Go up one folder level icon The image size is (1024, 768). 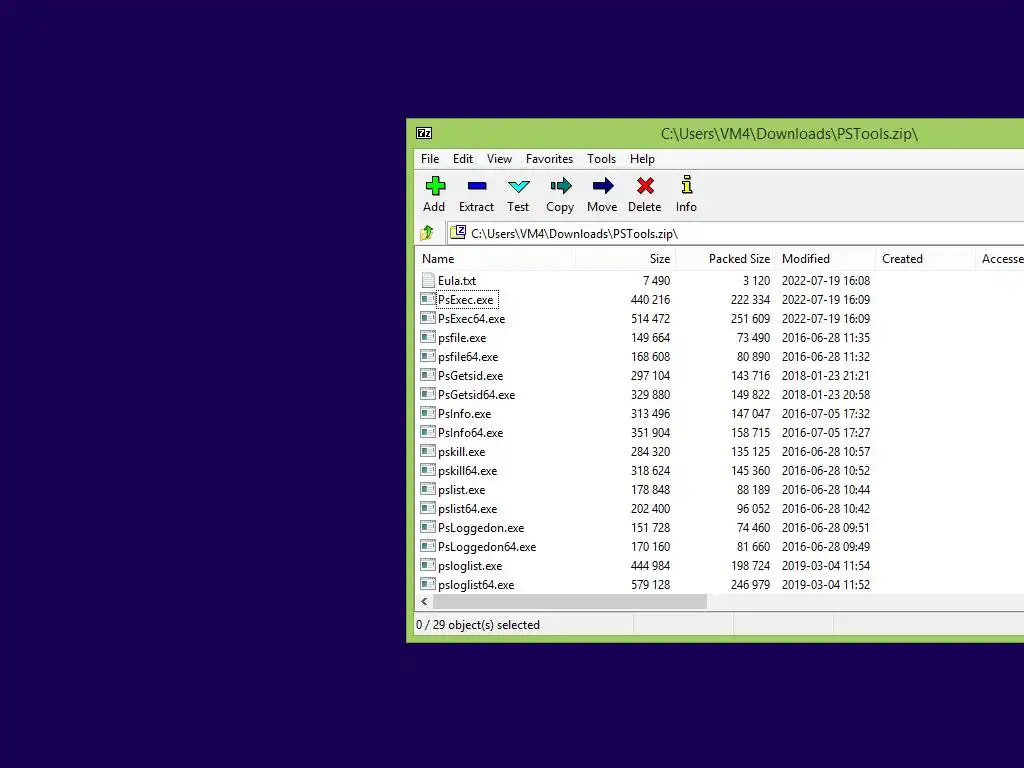click(x=427, y=233)
